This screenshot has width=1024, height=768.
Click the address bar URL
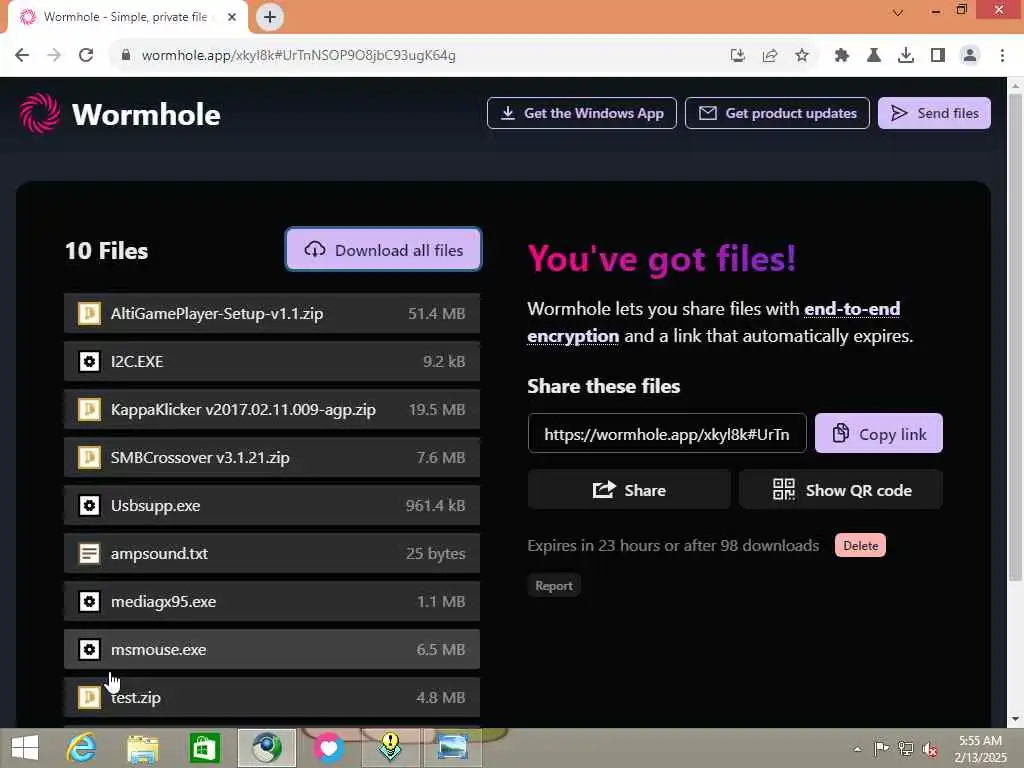[x=298, y=56]
